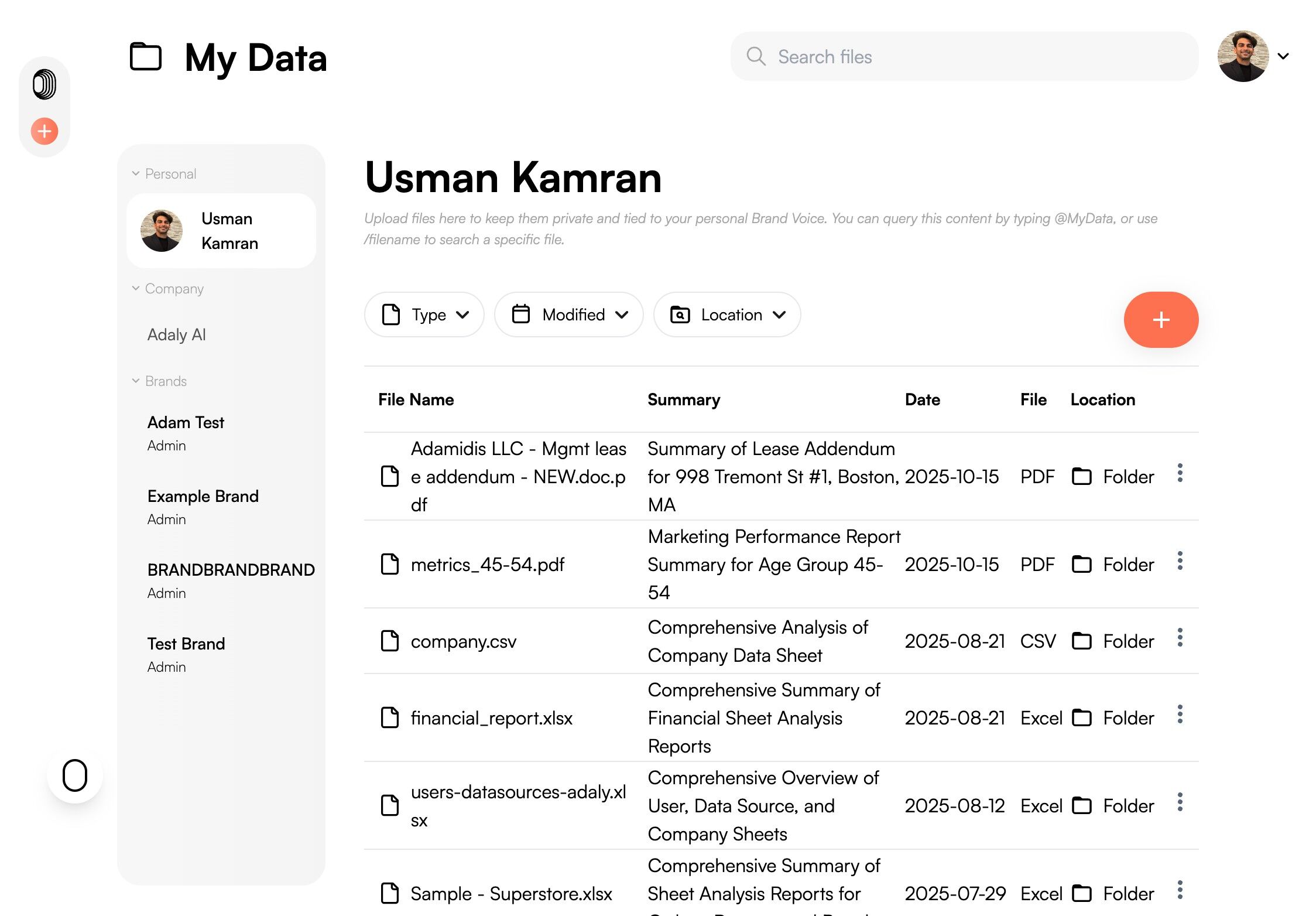The width and height of the screenshot is (1316, 916).
Task: Collapse the Brands section
Action: click(136, 381)
